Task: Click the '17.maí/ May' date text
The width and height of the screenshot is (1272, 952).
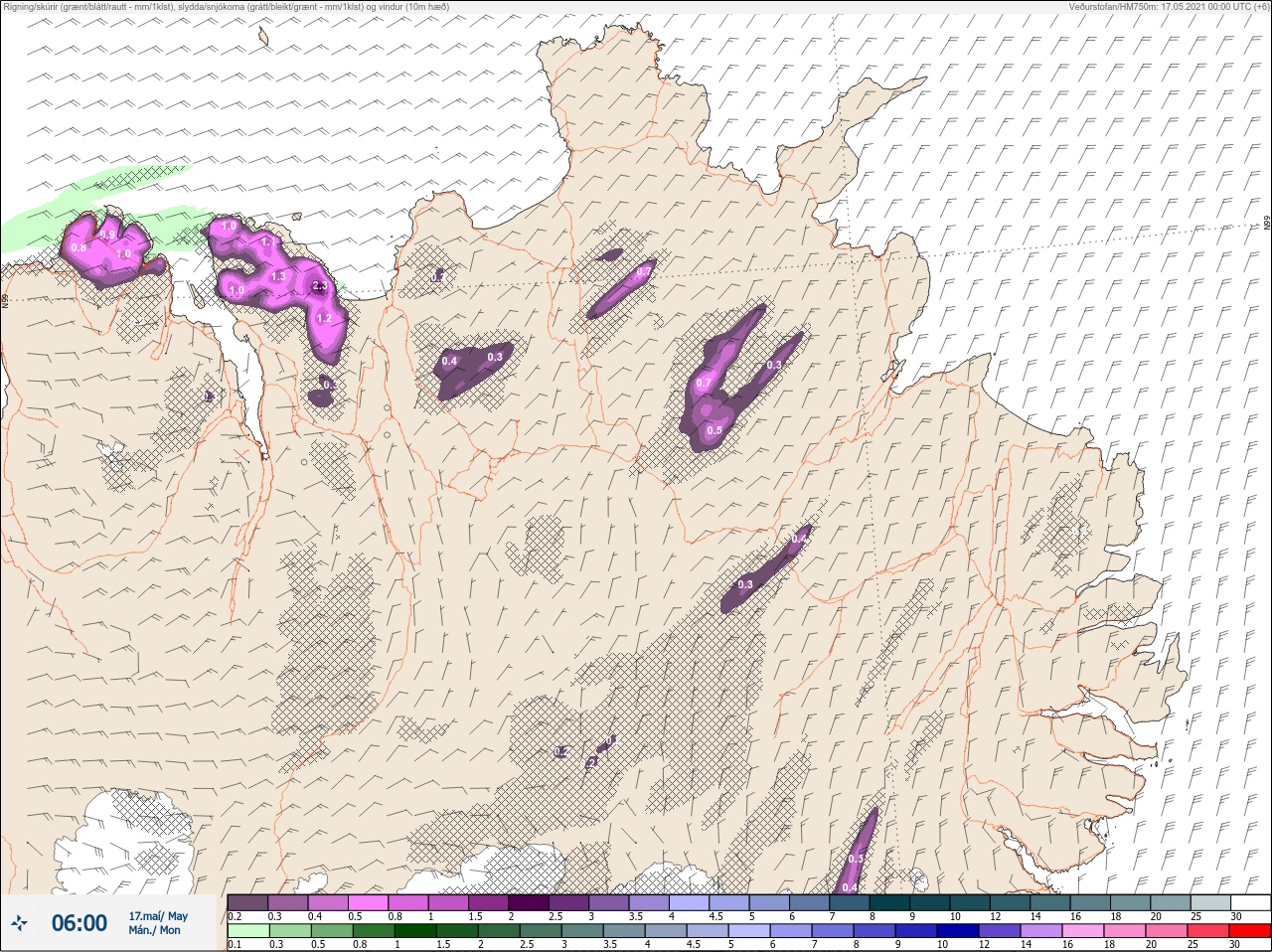Action: click(158, 916)
